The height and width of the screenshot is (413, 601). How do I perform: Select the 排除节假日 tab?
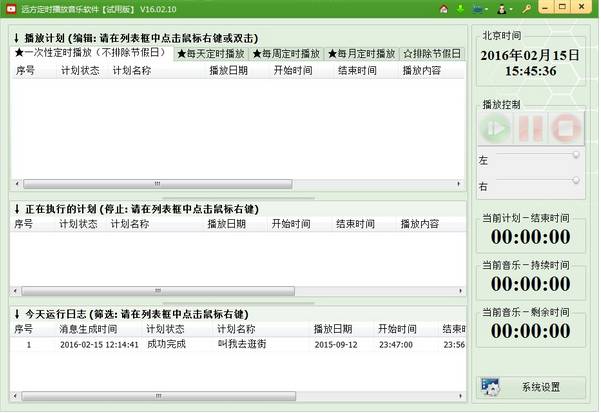tap(433, 53)
